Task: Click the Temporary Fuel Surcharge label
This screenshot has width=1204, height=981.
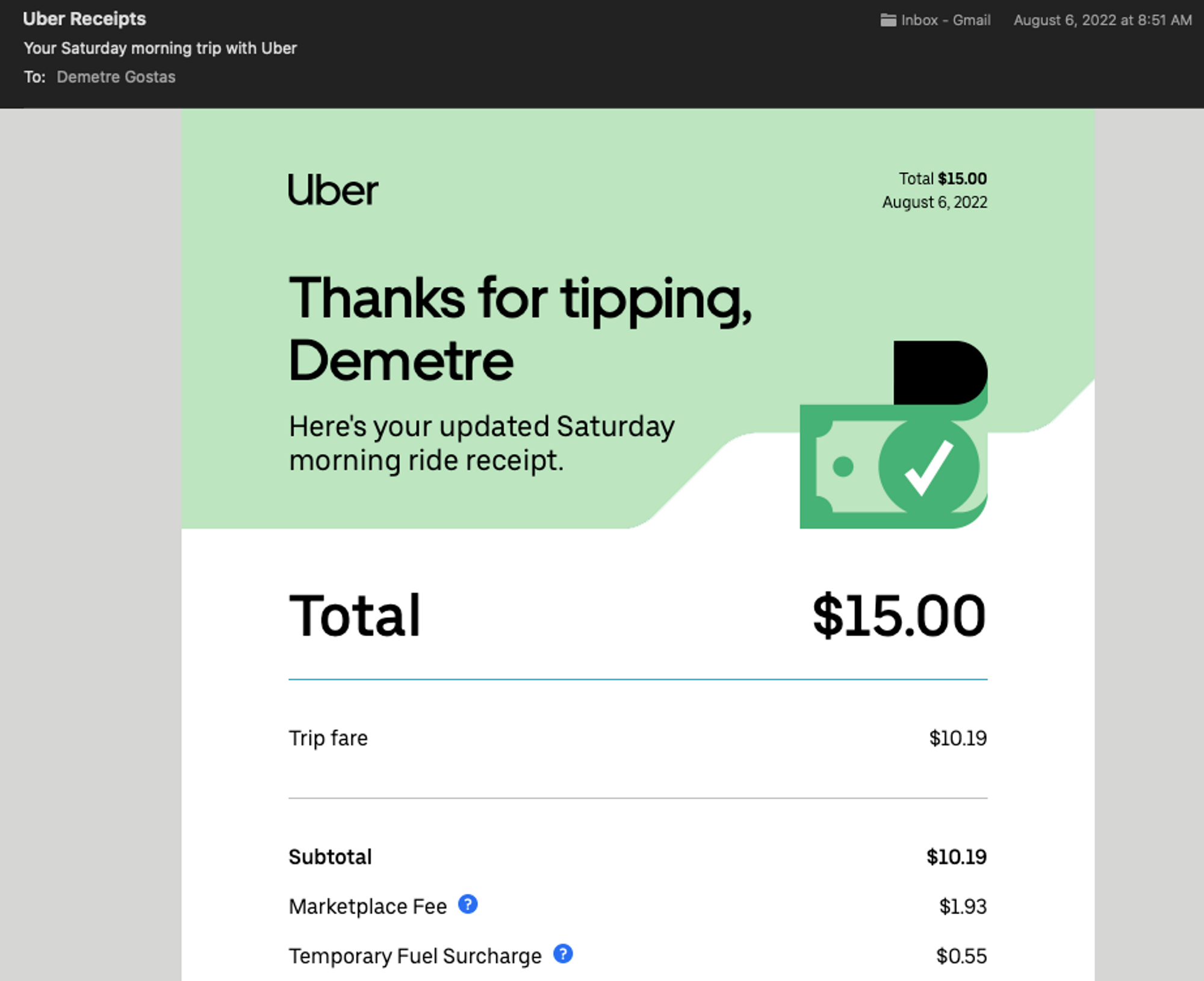Action: point(415,956)
